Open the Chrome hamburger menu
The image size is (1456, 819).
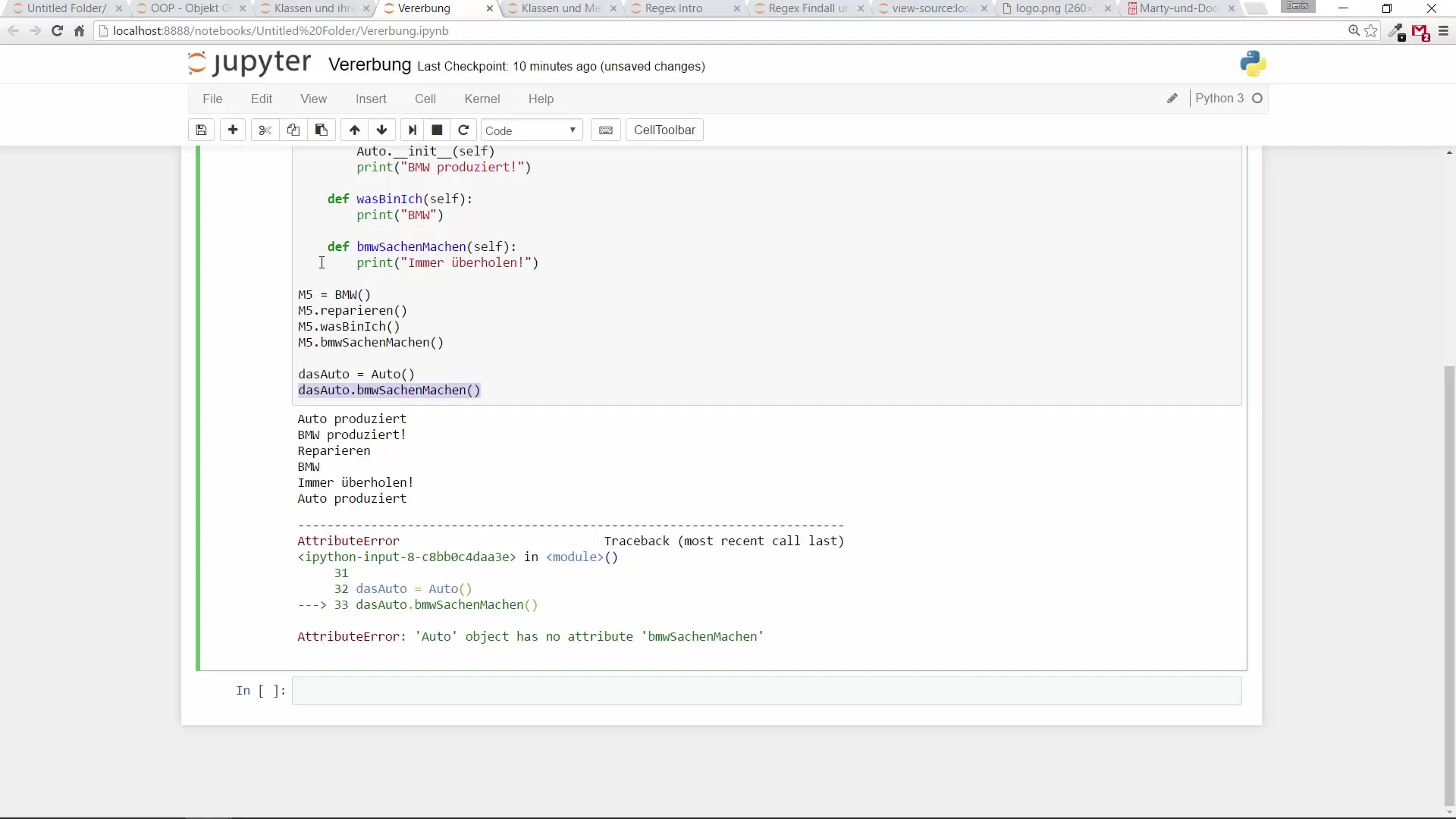(x=1443, y=31)
